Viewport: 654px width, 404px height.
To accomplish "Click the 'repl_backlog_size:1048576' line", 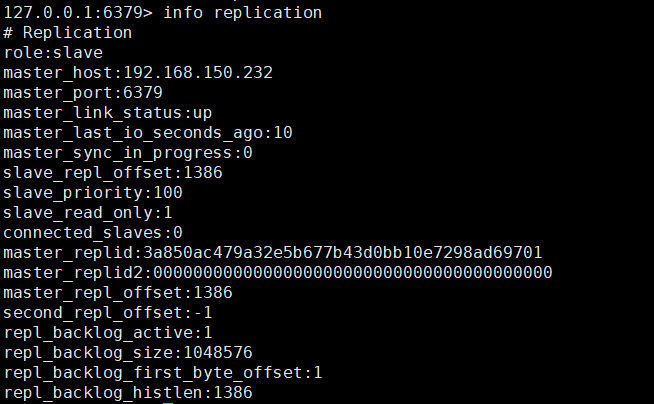I will point(127,353).
